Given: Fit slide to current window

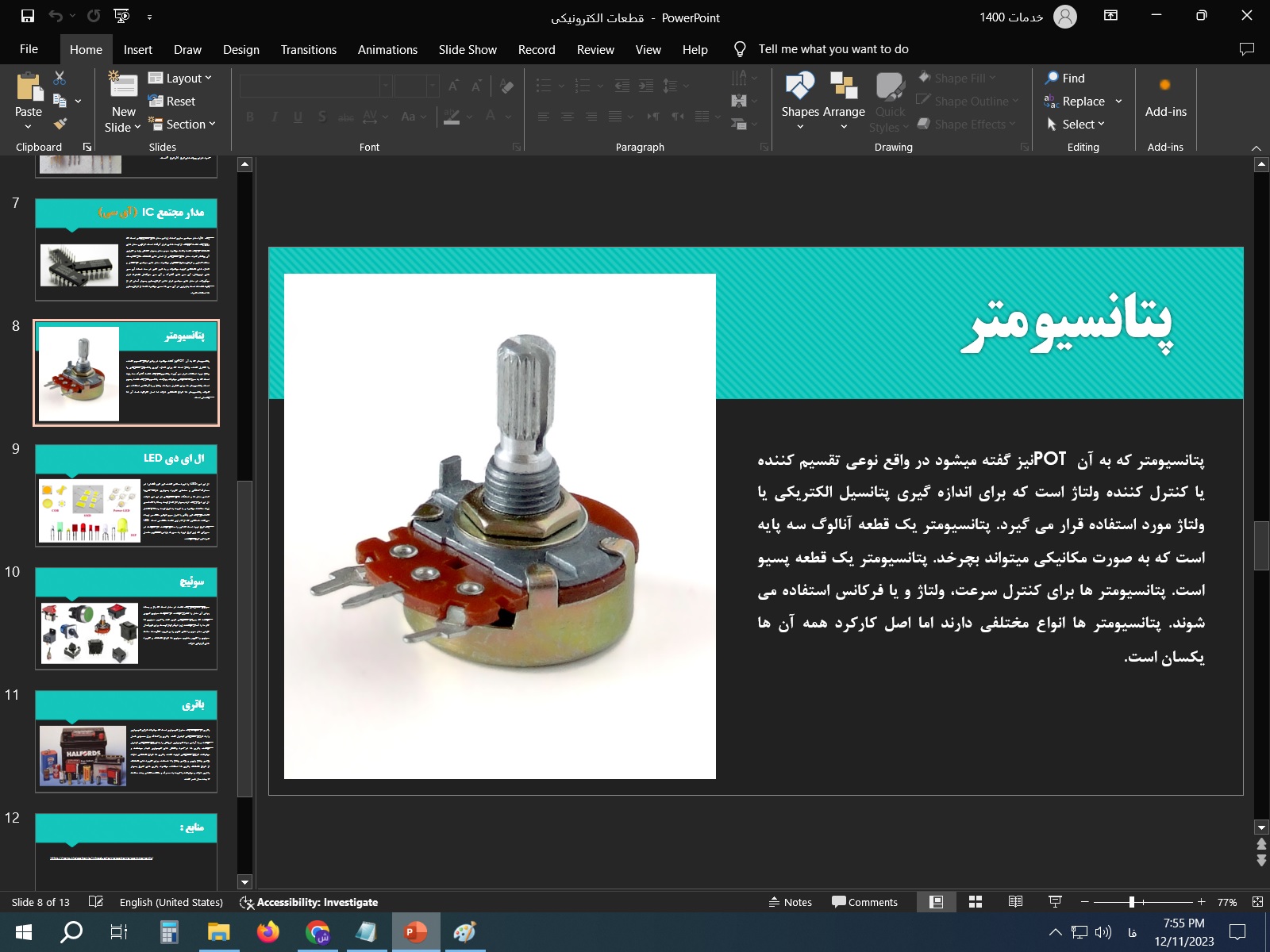Looking at the screenshot, I should point(1257,902).
